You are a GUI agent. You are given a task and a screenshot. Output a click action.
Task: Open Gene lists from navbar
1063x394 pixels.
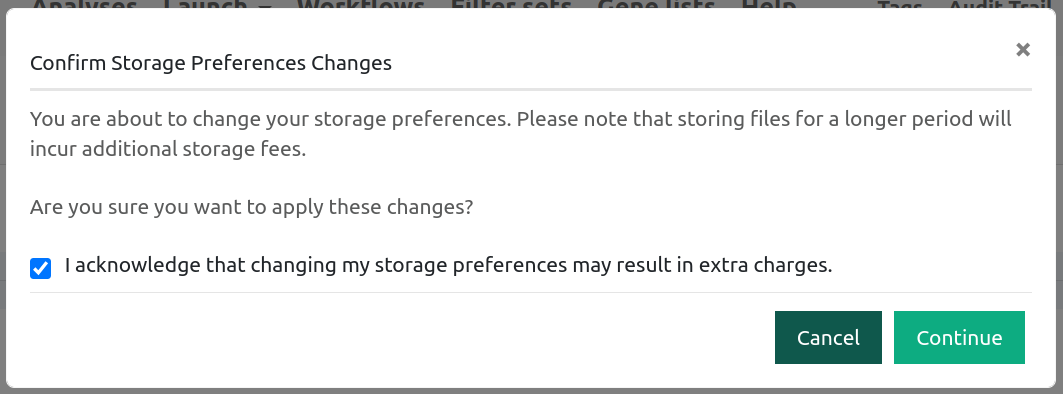pyautogui.click(x=656, y=4)
